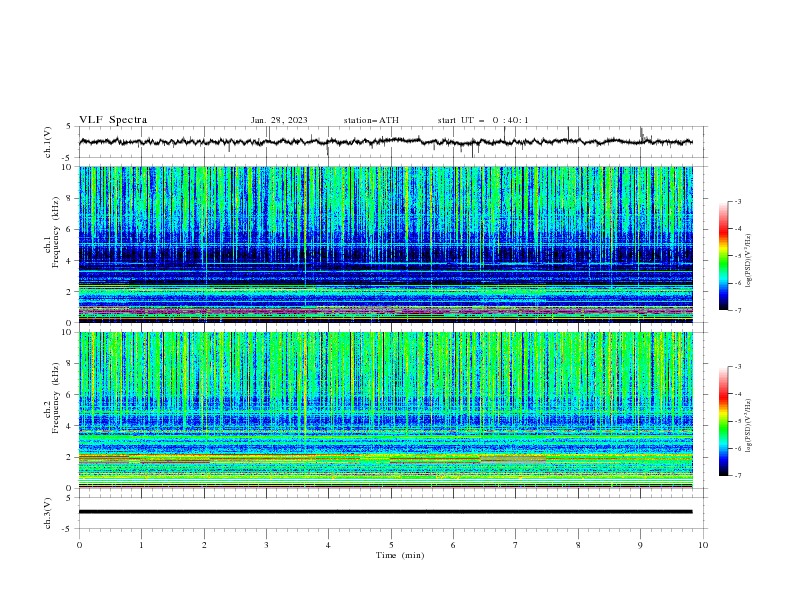The width and height of the screenshot is (792, 612).
Task: Click the time axis tick label "9"
Action: [640, 545]
